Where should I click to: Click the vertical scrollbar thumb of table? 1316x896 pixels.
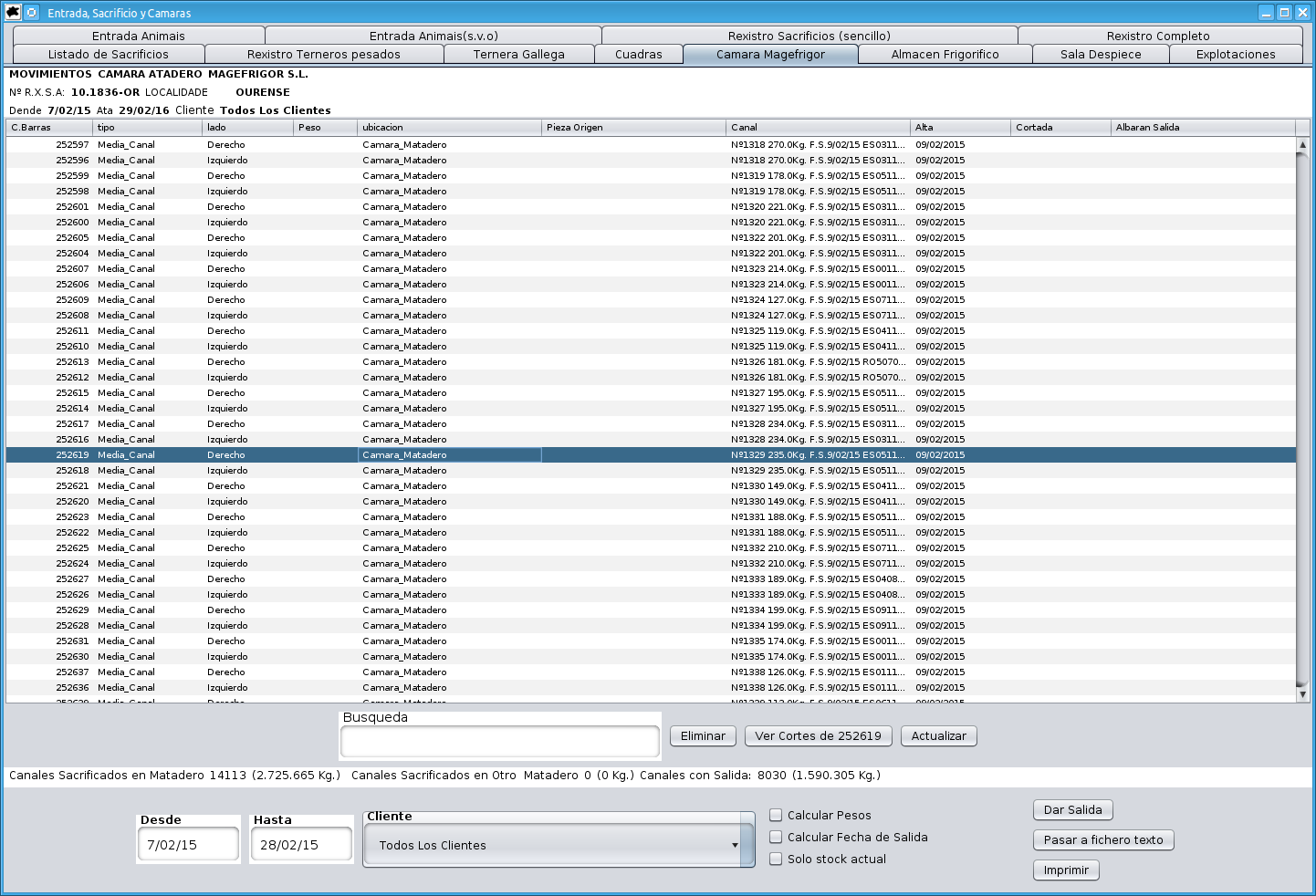pyautogui.click(x=1302, y=419)
